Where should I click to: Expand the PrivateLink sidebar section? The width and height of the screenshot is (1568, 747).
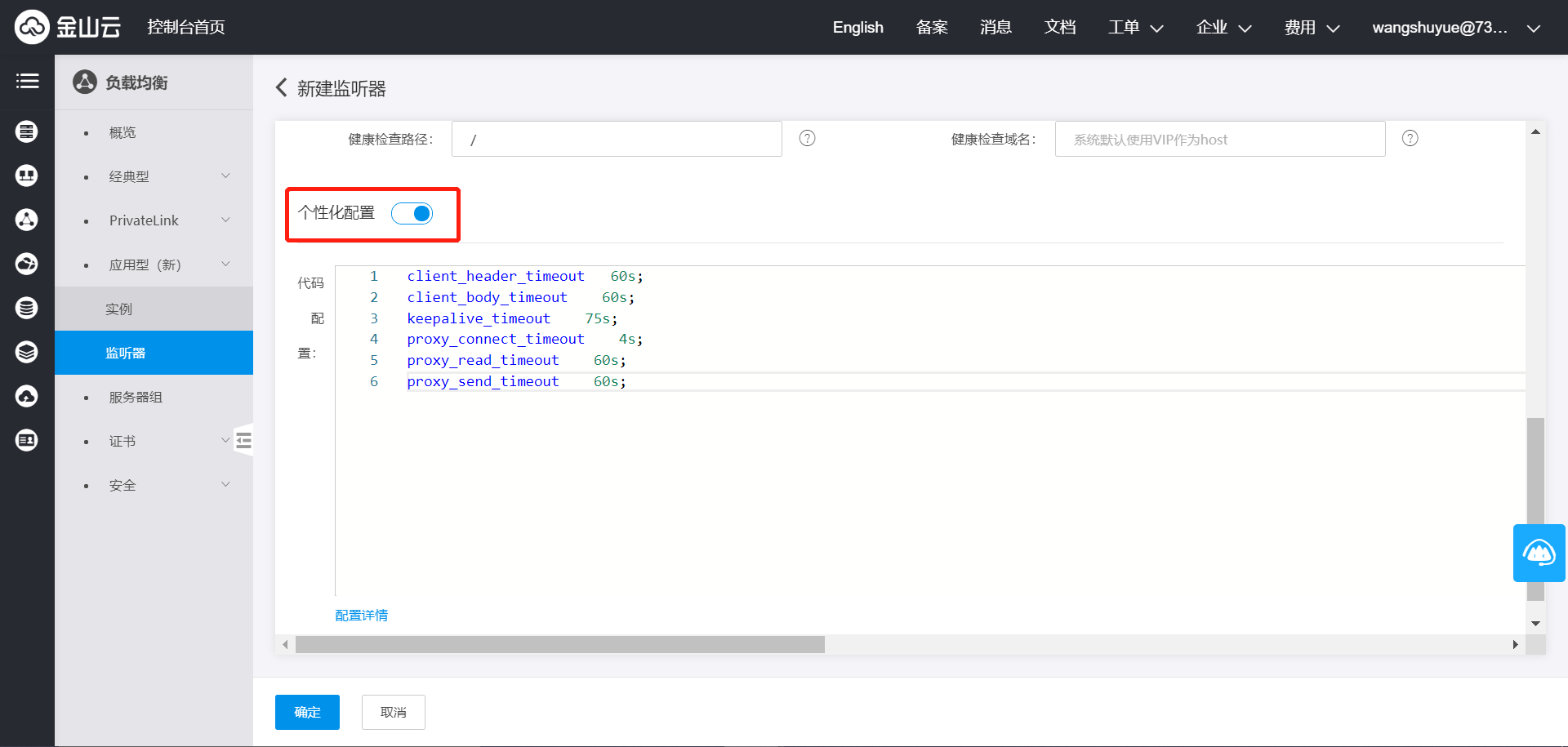click(x=225, y=220)
